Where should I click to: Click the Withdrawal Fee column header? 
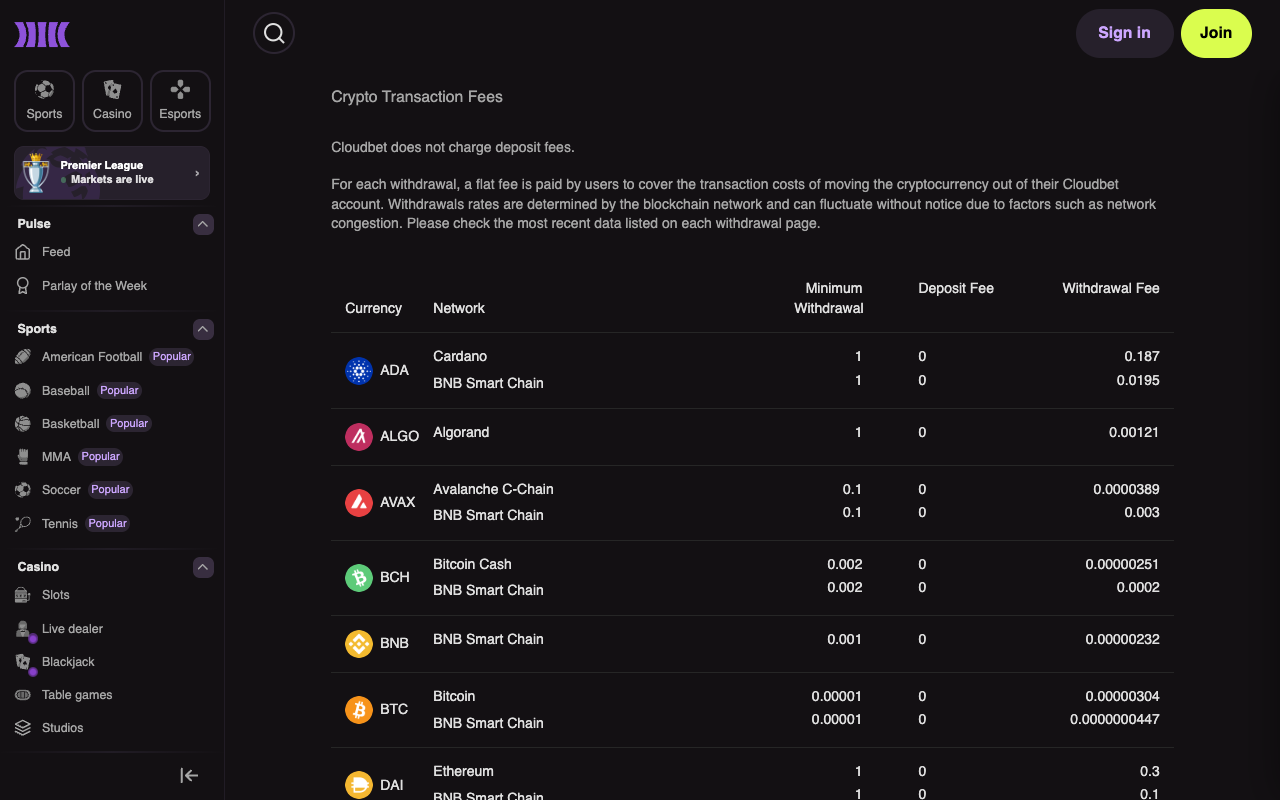point(1111,288)
